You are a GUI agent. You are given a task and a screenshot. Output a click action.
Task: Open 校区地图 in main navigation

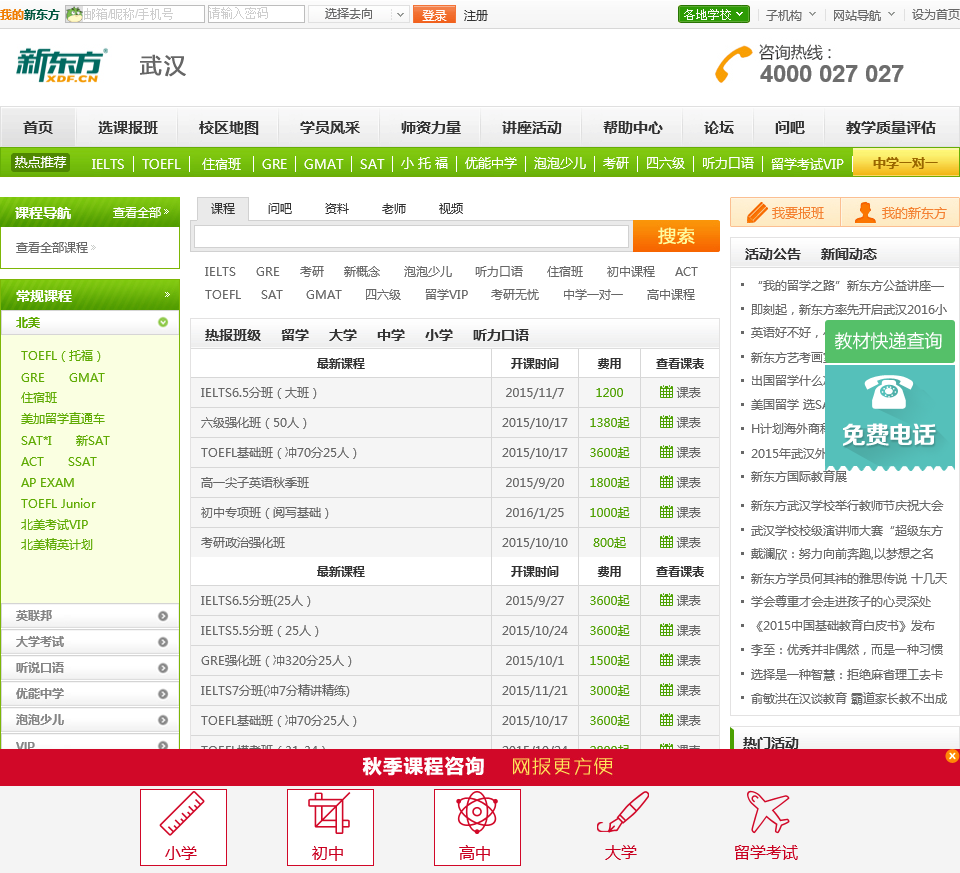[x=228, y=127]
